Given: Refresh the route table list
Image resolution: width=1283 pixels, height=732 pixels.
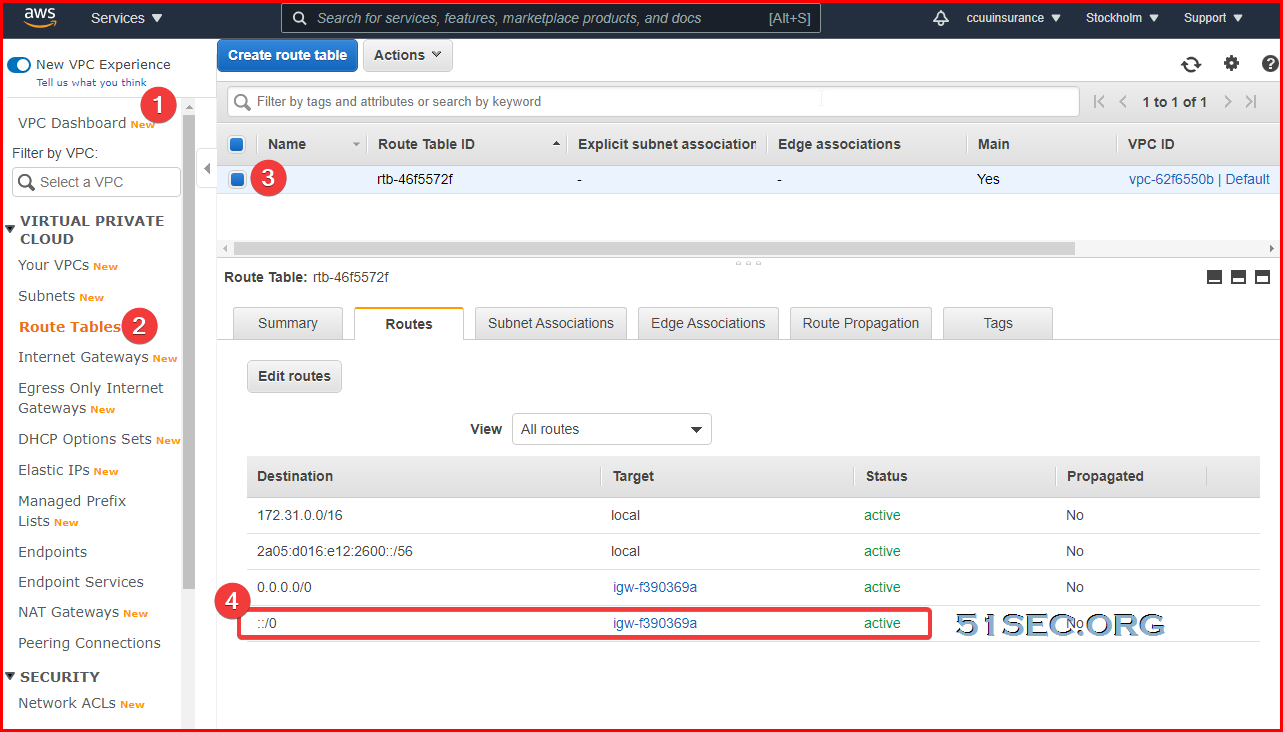Looking at the screenshot, I should 1191,64.
